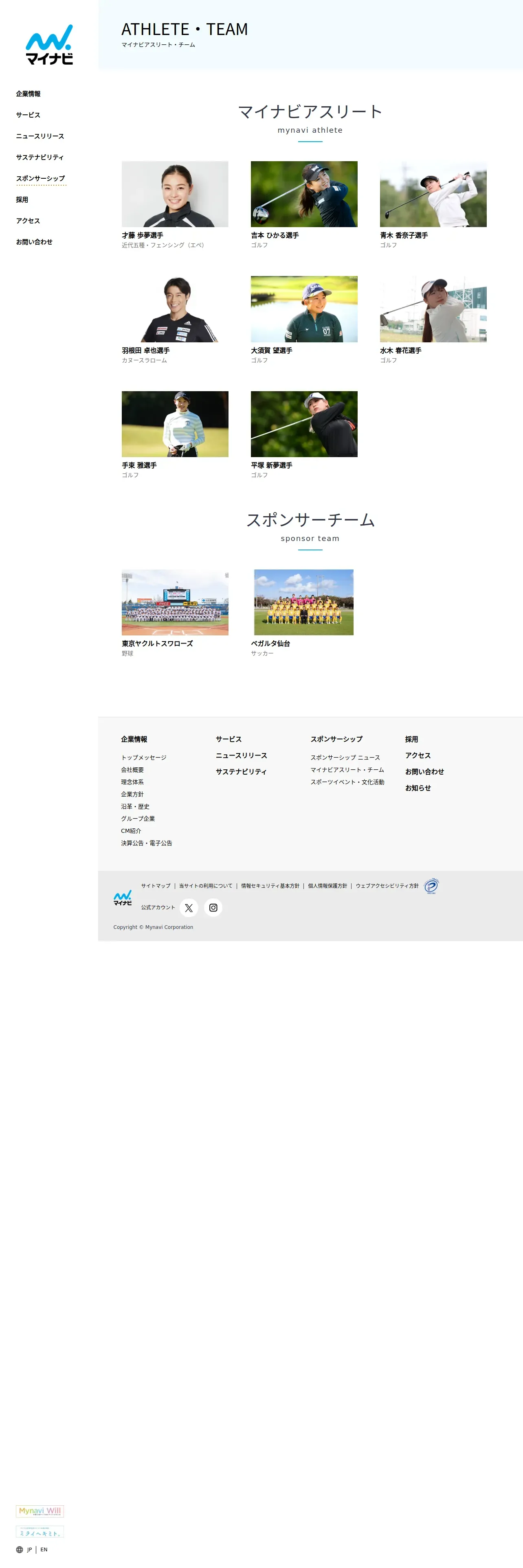Click the ベガルタ仙台 team name
This screenshot has height=1568, width=523.
(x=270, y=644)
